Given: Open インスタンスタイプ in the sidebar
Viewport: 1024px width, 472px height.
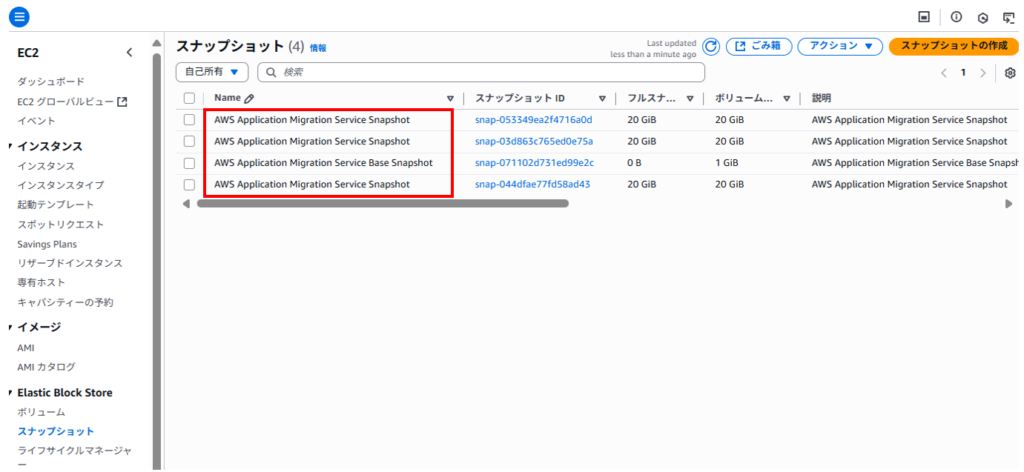Looking at the screenshot, I should pyautogui.click(x=61, y=185).
